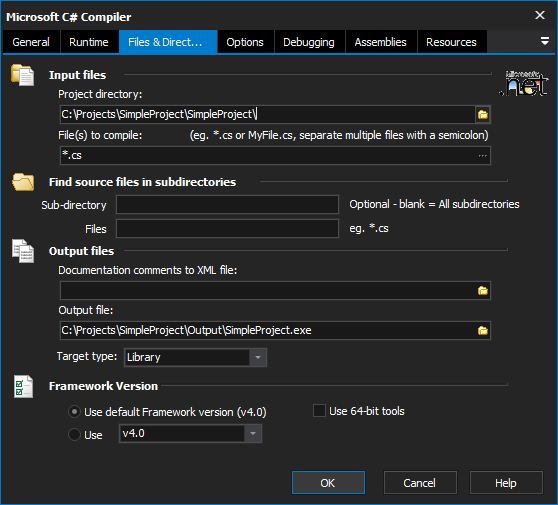Open the tab overflow menu arrow
The image size is (558, 505).
544,41
